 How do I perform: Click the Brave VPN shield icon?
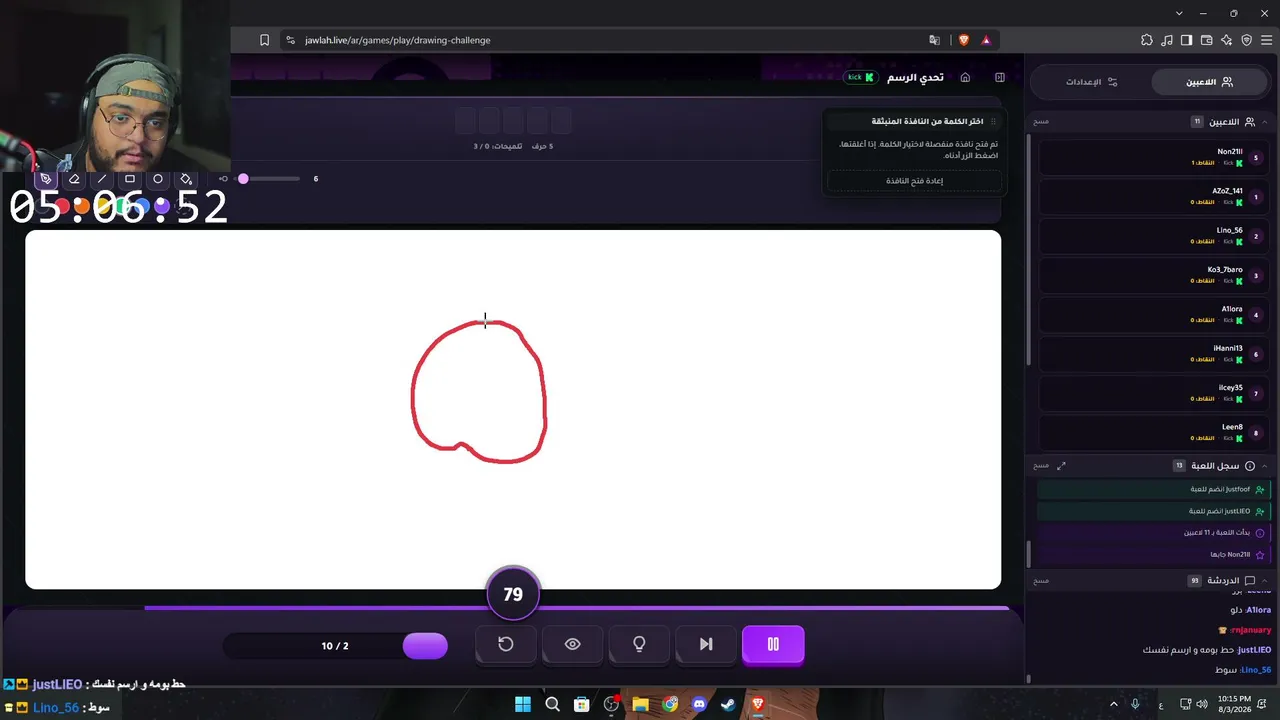[1246, 40]
